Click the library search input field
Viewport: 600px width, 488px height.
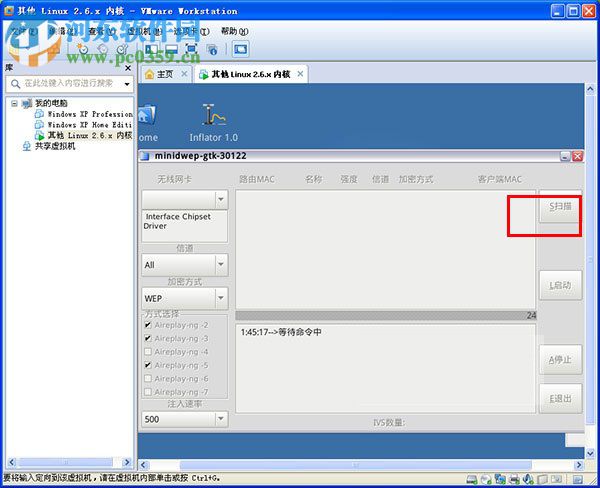click(69, 83)
